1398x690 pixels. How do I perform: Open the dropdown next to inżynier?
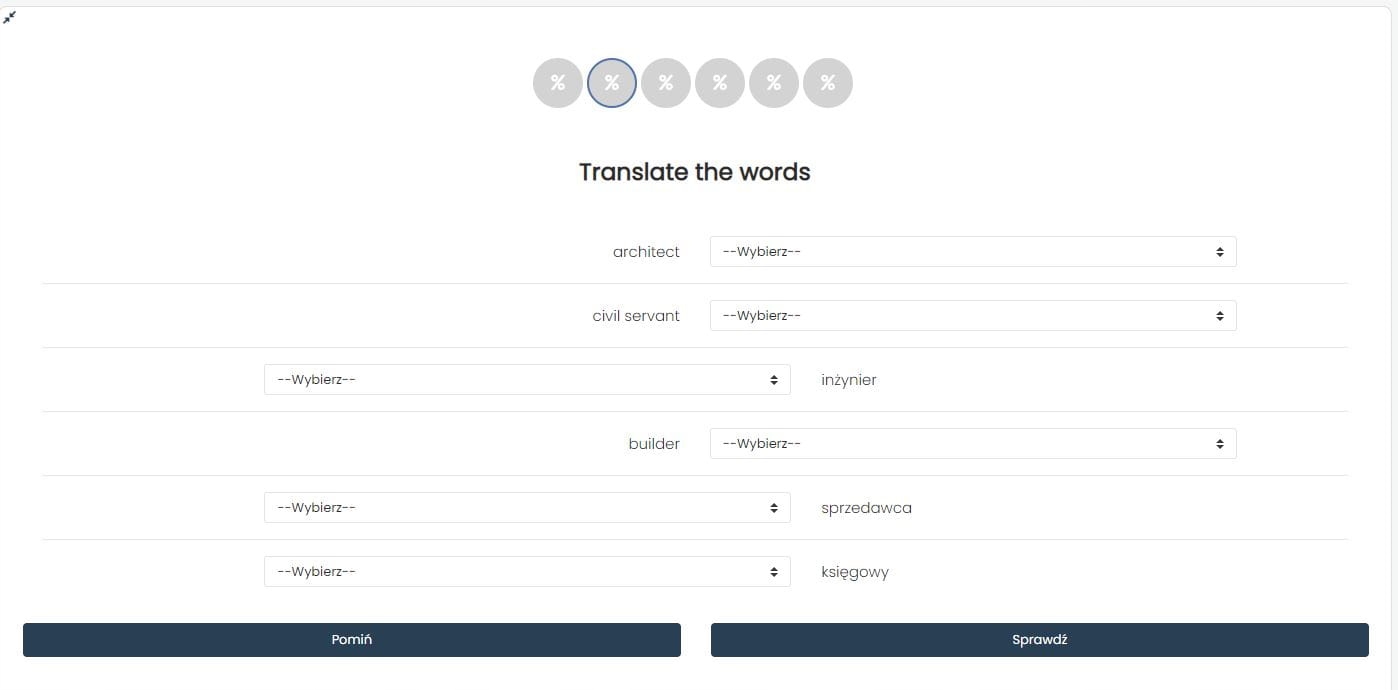(x=527, y=380)
